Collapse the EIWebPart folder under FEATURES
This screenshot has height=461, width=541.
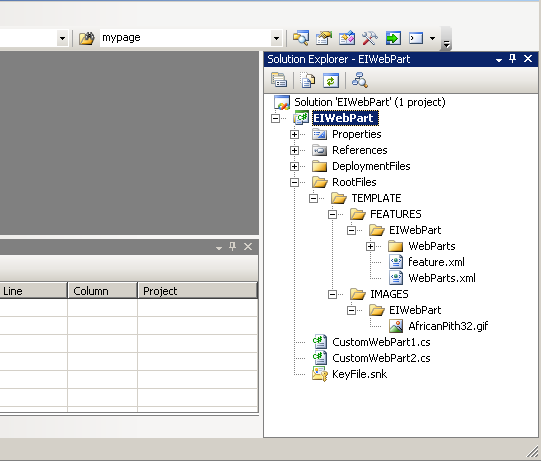tap(351, 230)
